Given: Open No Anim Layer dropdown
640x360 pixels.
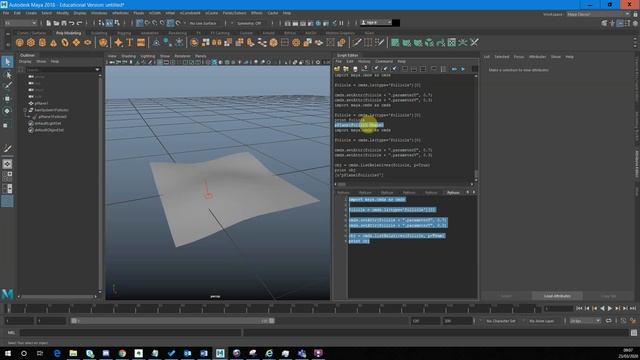Looking at the screenshot, I should pyautogui.click(x=541, y=321).
